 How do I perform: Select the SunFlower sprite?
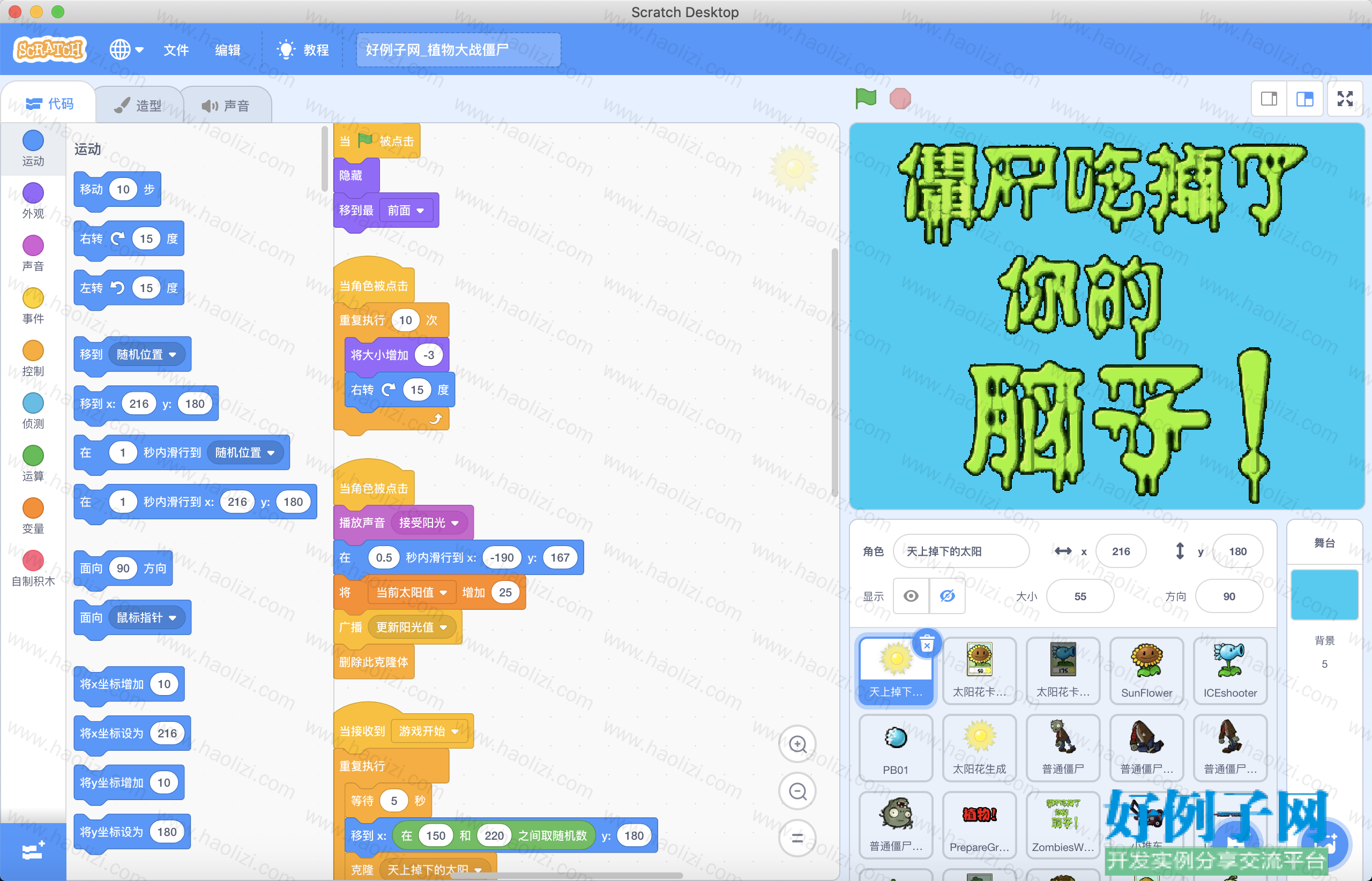click(x=1146, y=671)
